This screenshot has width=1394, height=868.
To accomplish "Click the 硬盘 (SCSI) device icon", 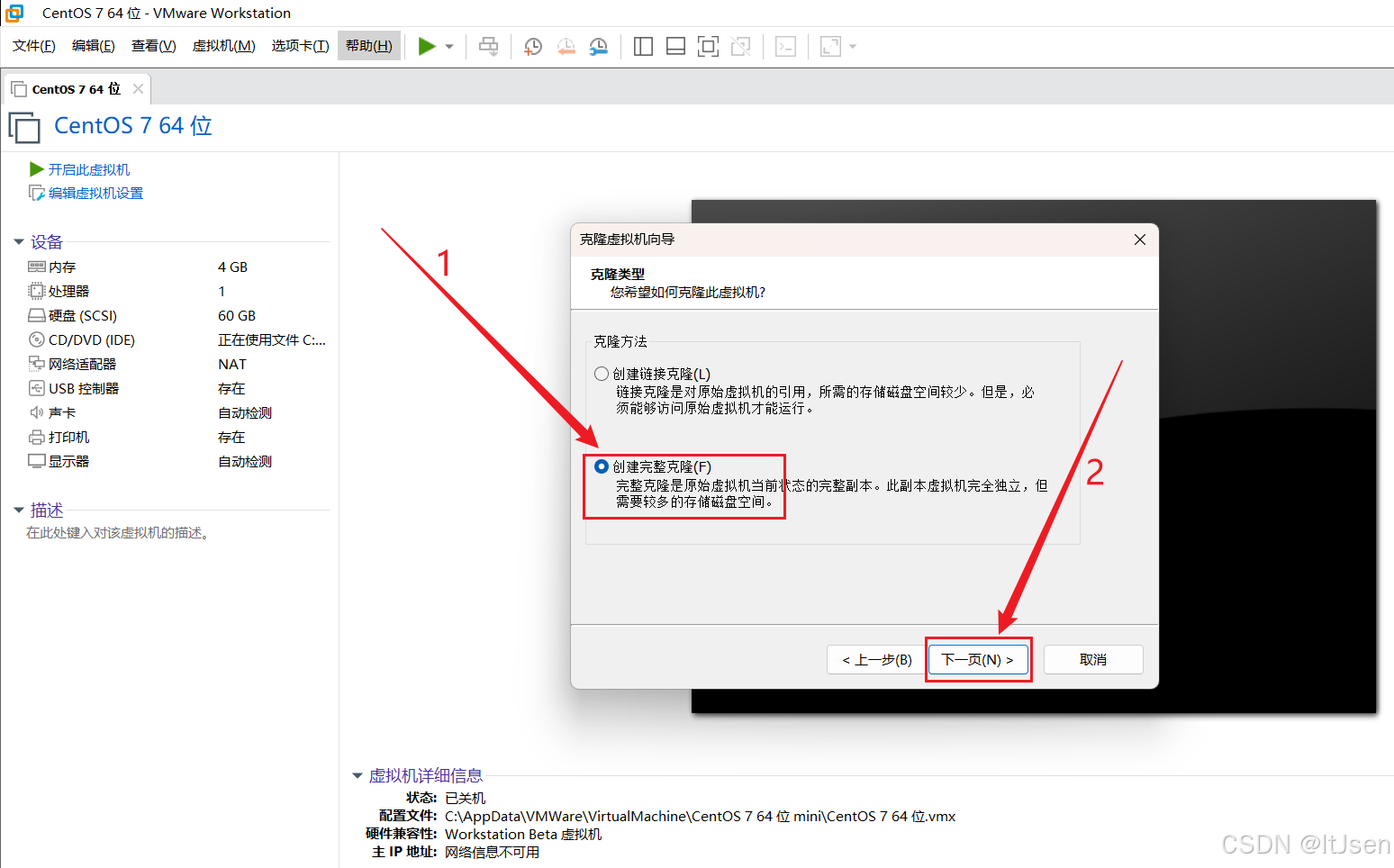I will tap(37, 315).
